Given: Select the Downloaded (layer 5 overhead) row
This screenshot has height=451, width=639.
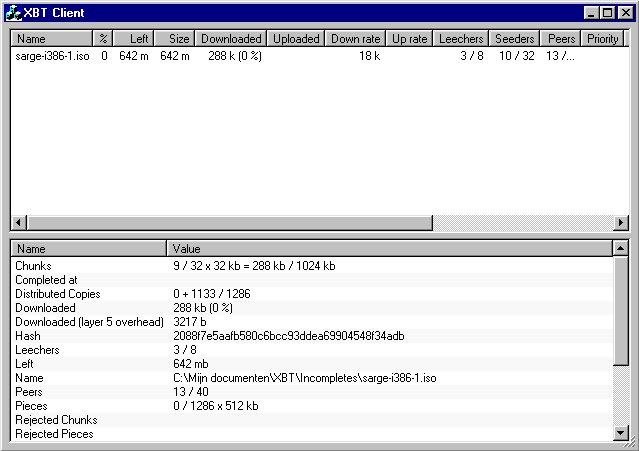Looking at the screenshot, I should pyautogui.click(x=312, y=322).
